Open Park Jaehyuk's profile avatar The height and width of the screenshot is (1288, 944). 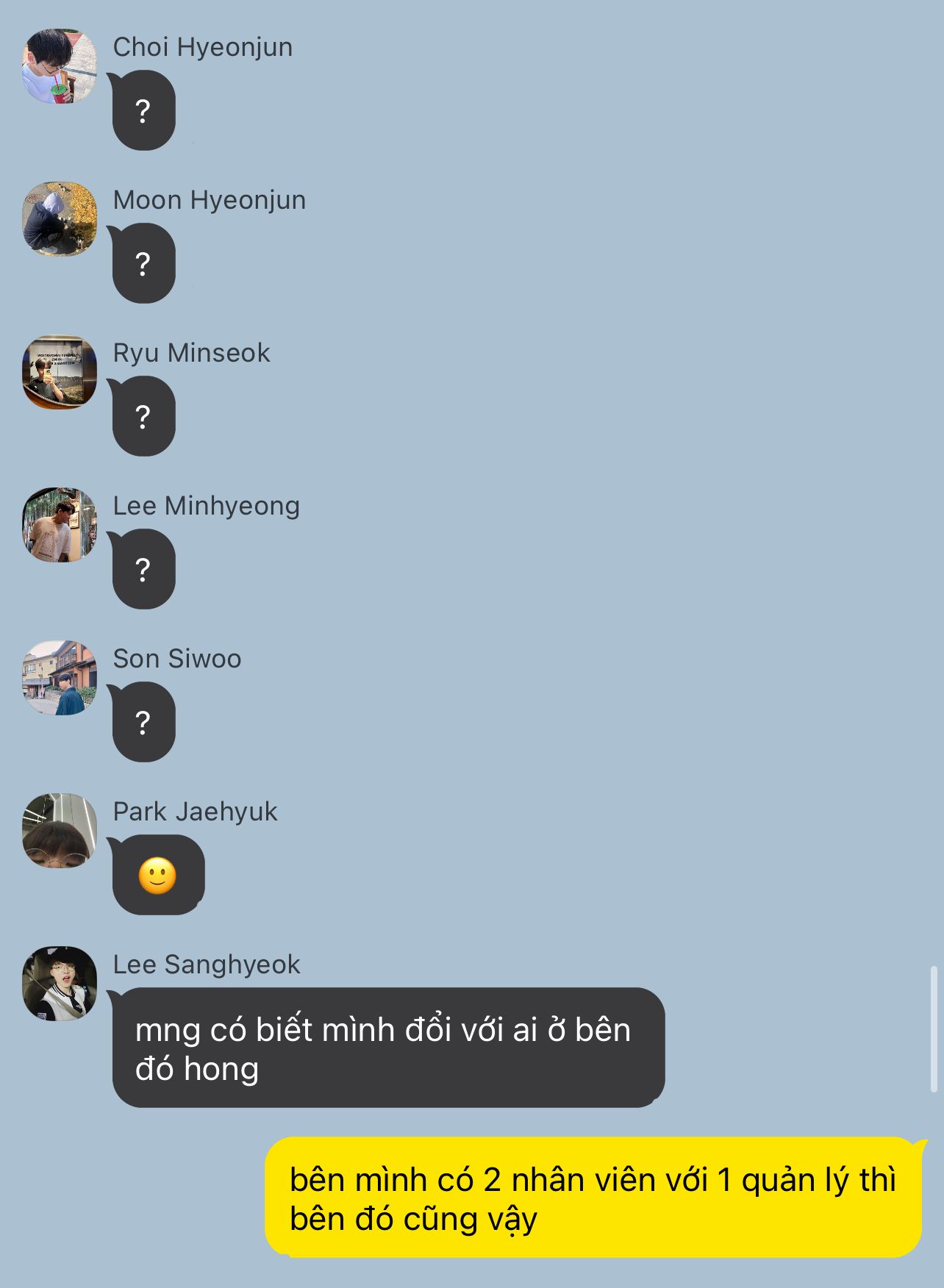(60, 831)
